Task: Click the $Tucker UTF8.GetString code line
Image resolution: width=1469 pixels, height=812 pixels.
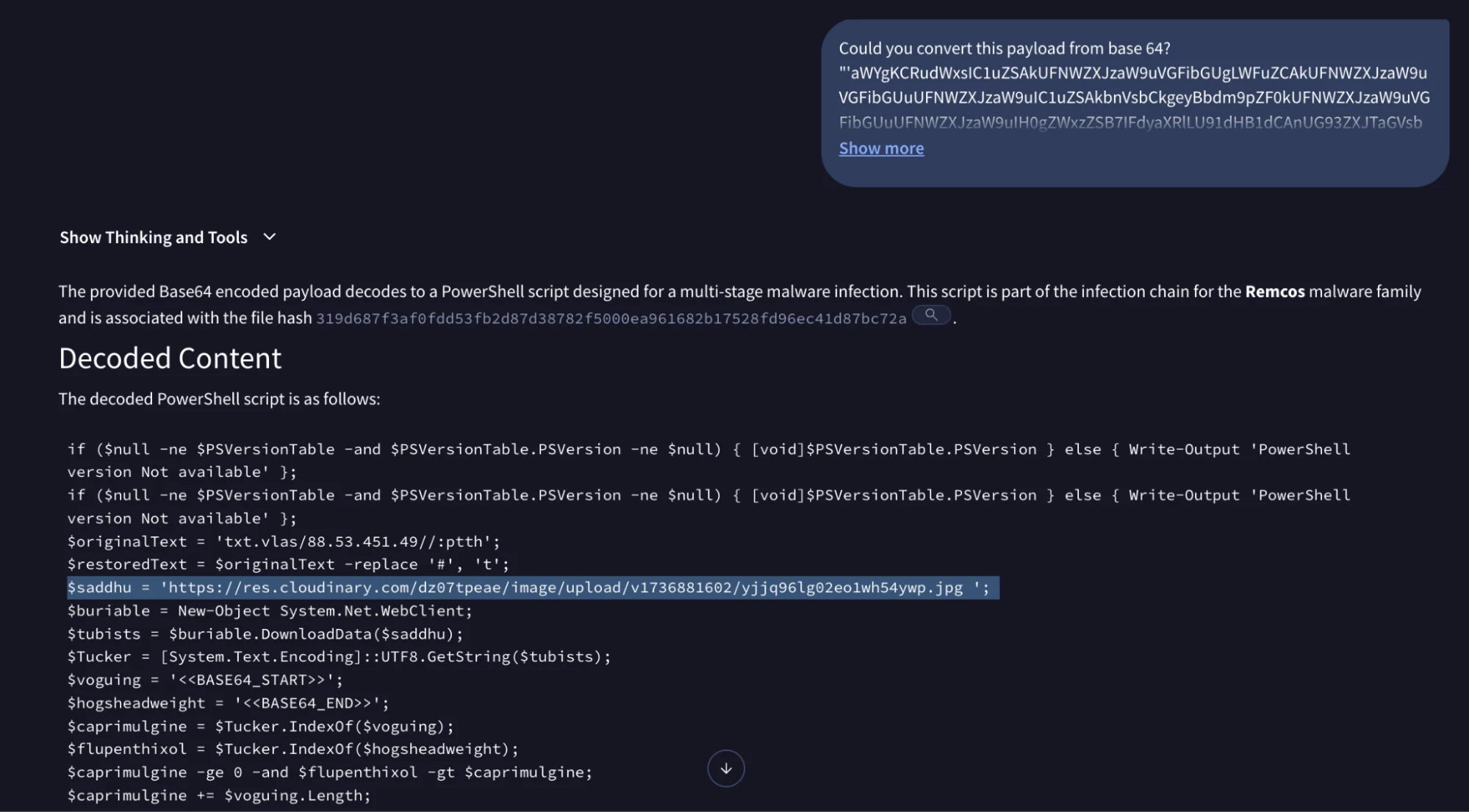Action: coord(338,657)
